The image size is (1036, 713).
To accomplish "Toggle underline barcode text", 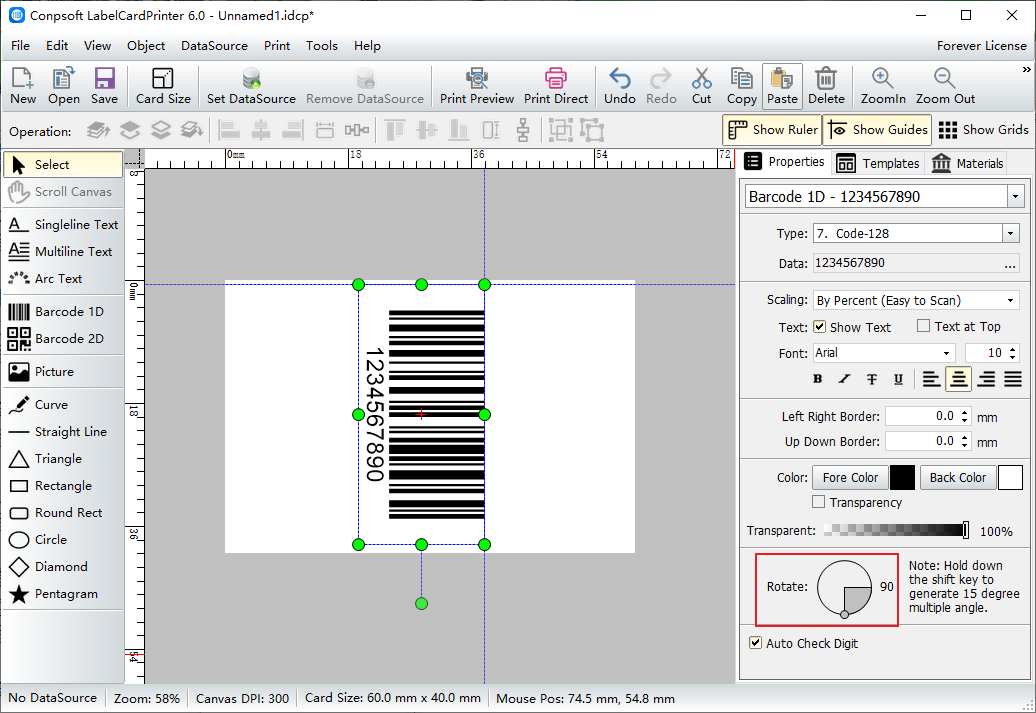I will pyautogui.click(x=898, y=379).
